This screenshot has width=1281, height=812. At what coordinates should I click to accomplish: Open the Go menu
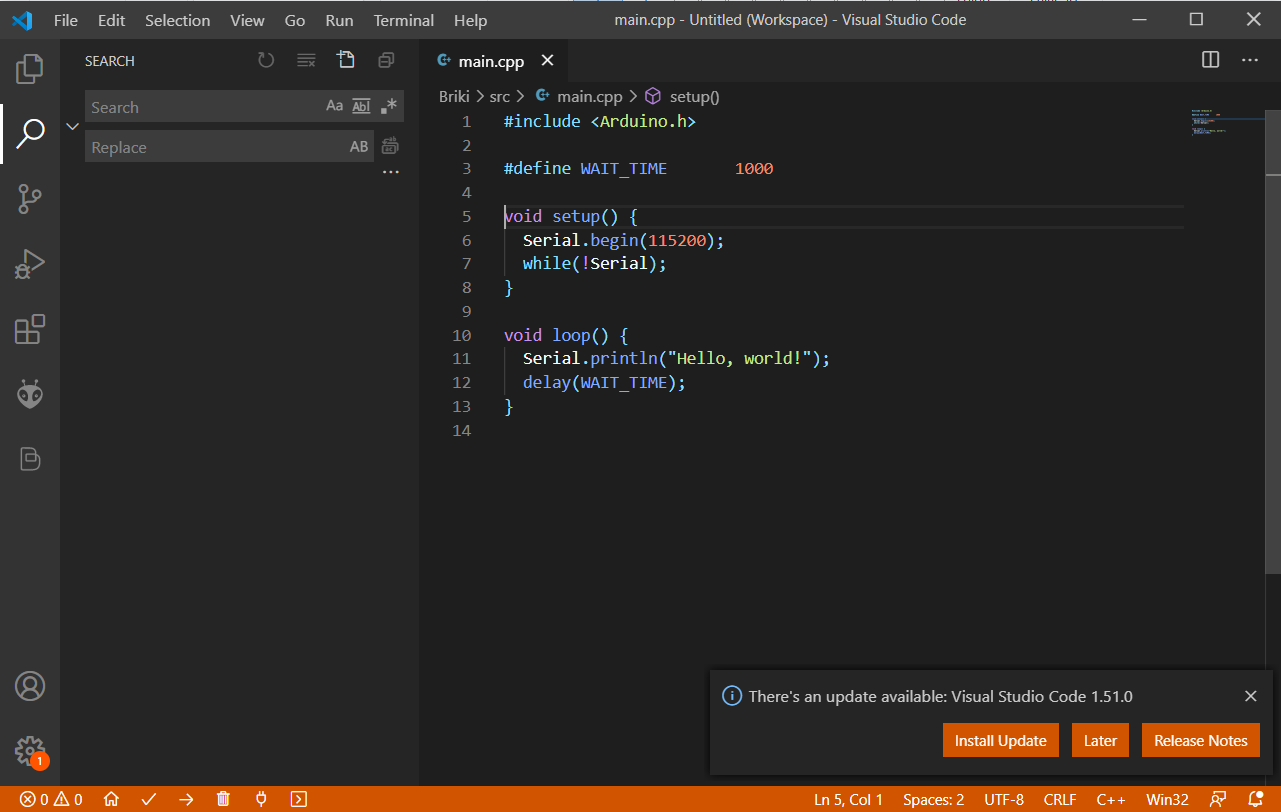(x=295, y=20)
